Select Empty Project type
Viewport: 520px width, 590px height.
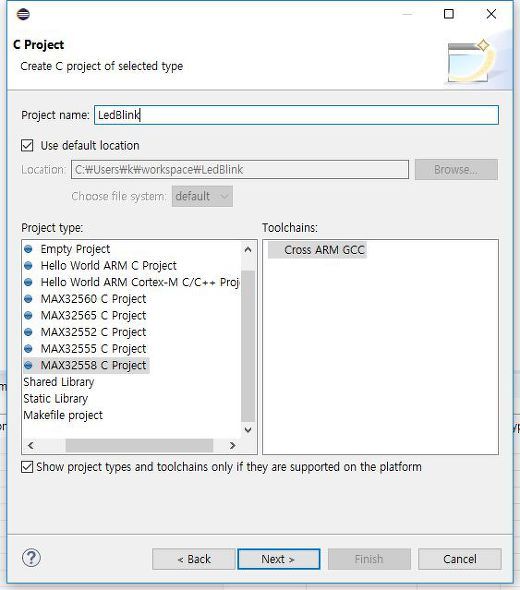click(x=75, y=249)
